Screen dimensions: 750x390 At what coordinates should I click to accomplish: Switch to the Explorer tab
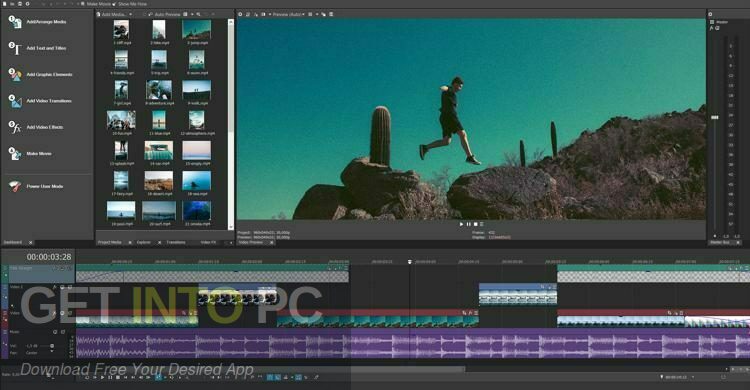143,243
